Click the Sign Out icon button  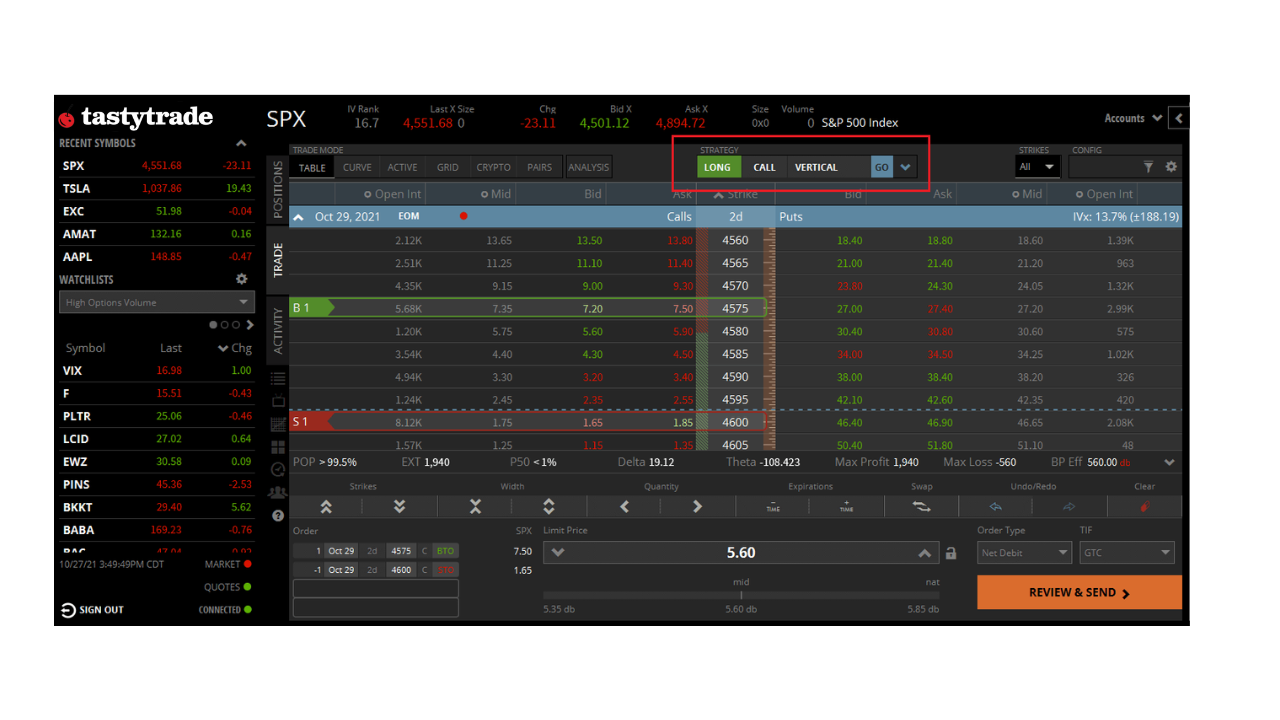[x=68, y=610]
